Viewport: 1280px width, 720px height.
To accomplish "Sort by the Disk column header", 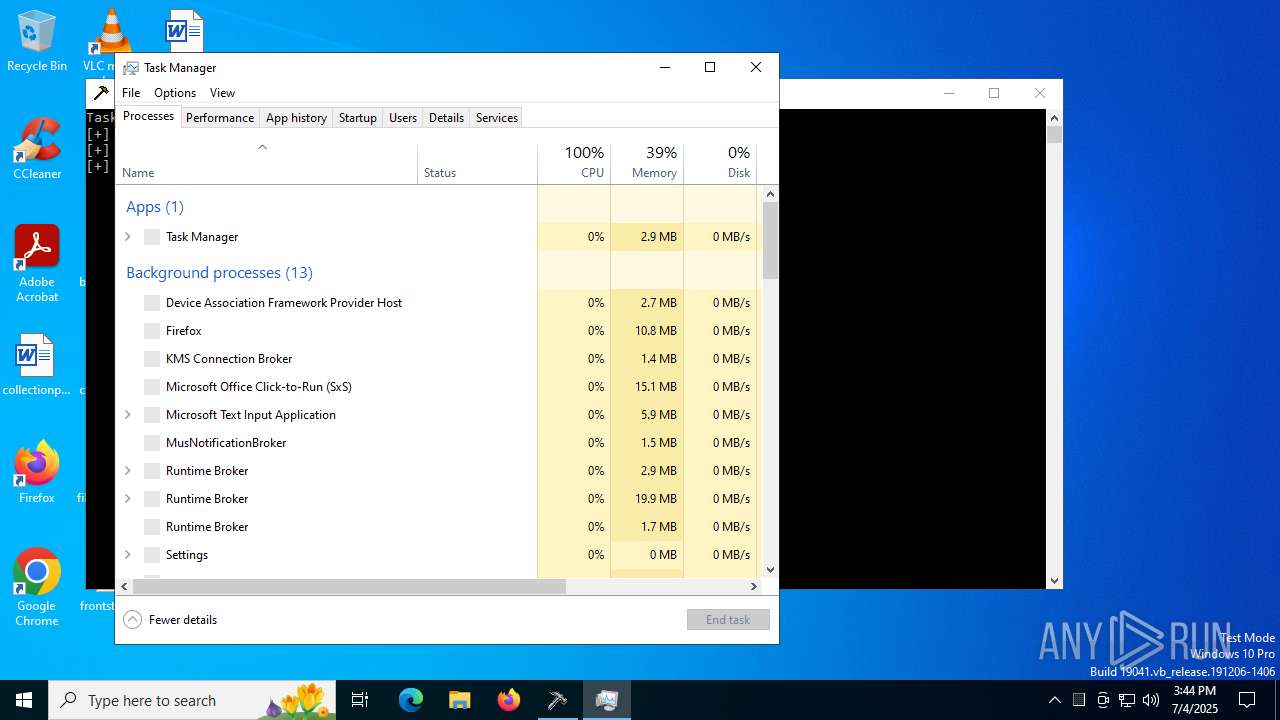I will coord(720,164).
